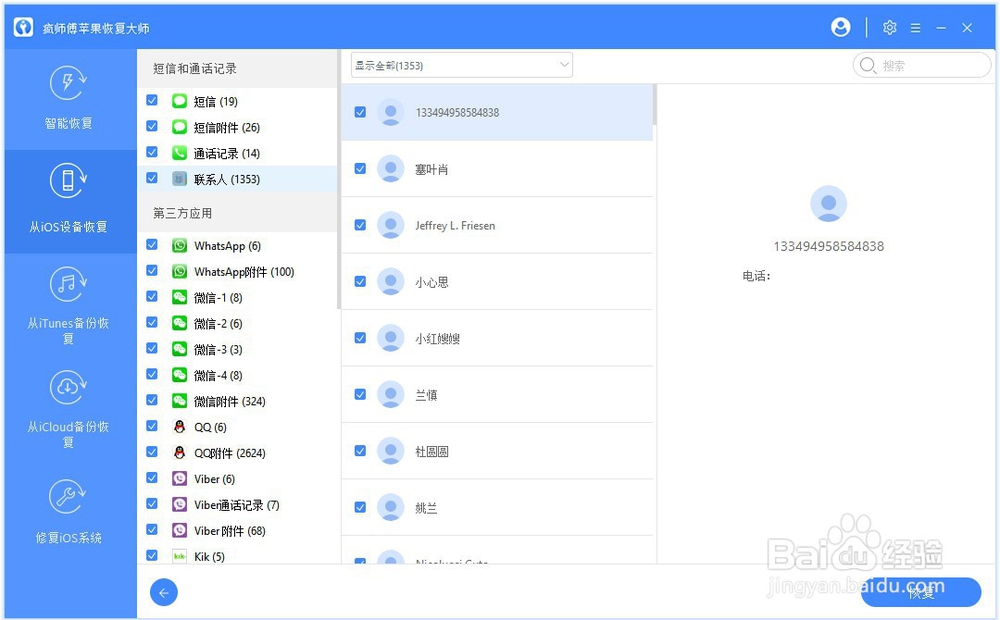Click the Viber app icon
Image resolution: width=1000 pixels, height=620 pixels.
coord(180,478)
